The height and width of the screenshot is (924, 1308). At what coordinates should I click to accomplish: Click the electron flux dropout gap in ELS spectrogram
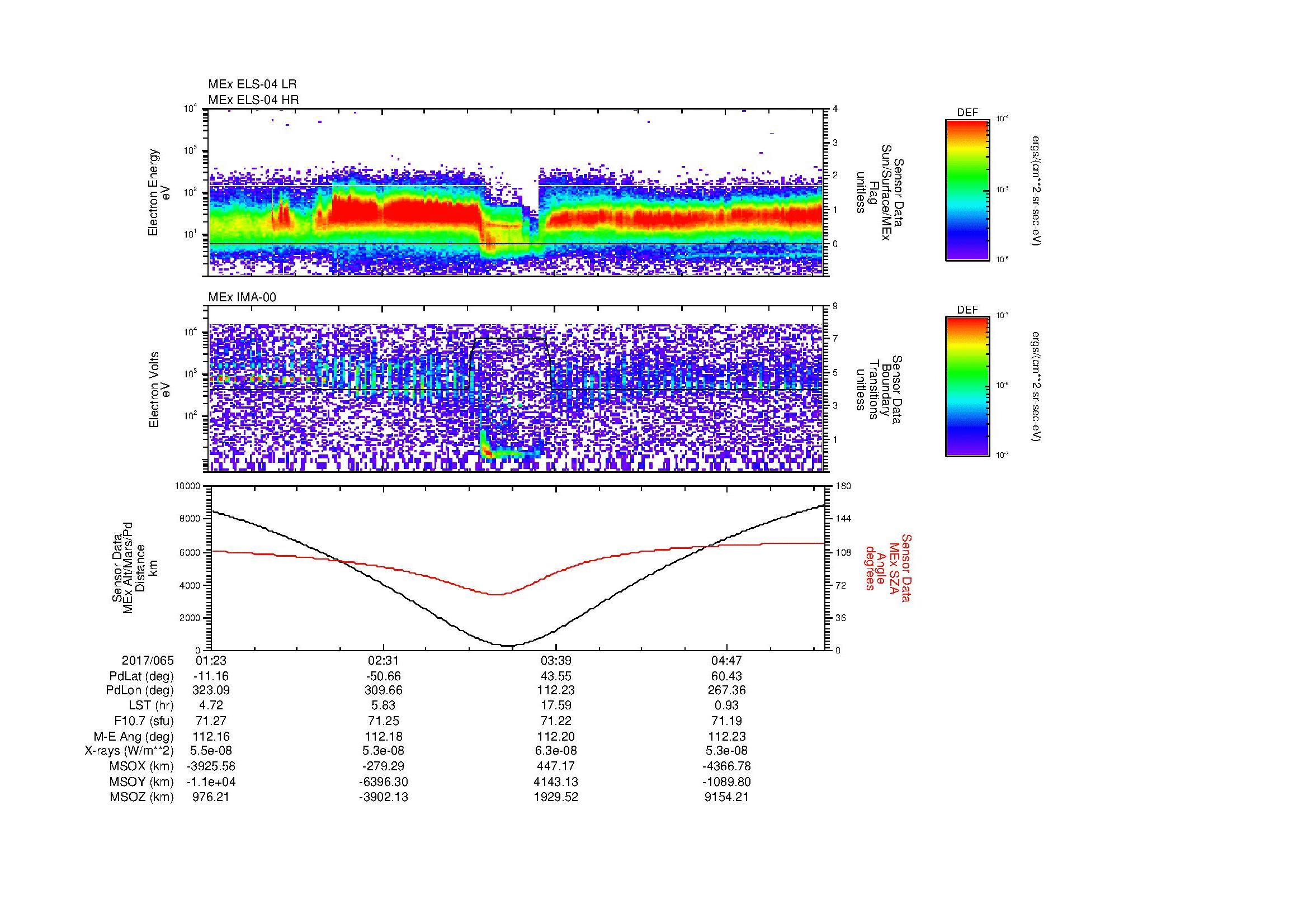pos(530,196)
